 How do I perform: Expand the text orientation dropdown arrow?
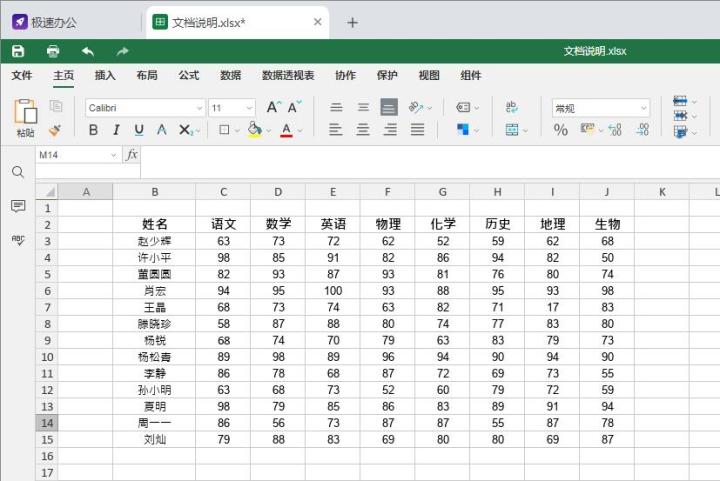[x=430, y=108]
